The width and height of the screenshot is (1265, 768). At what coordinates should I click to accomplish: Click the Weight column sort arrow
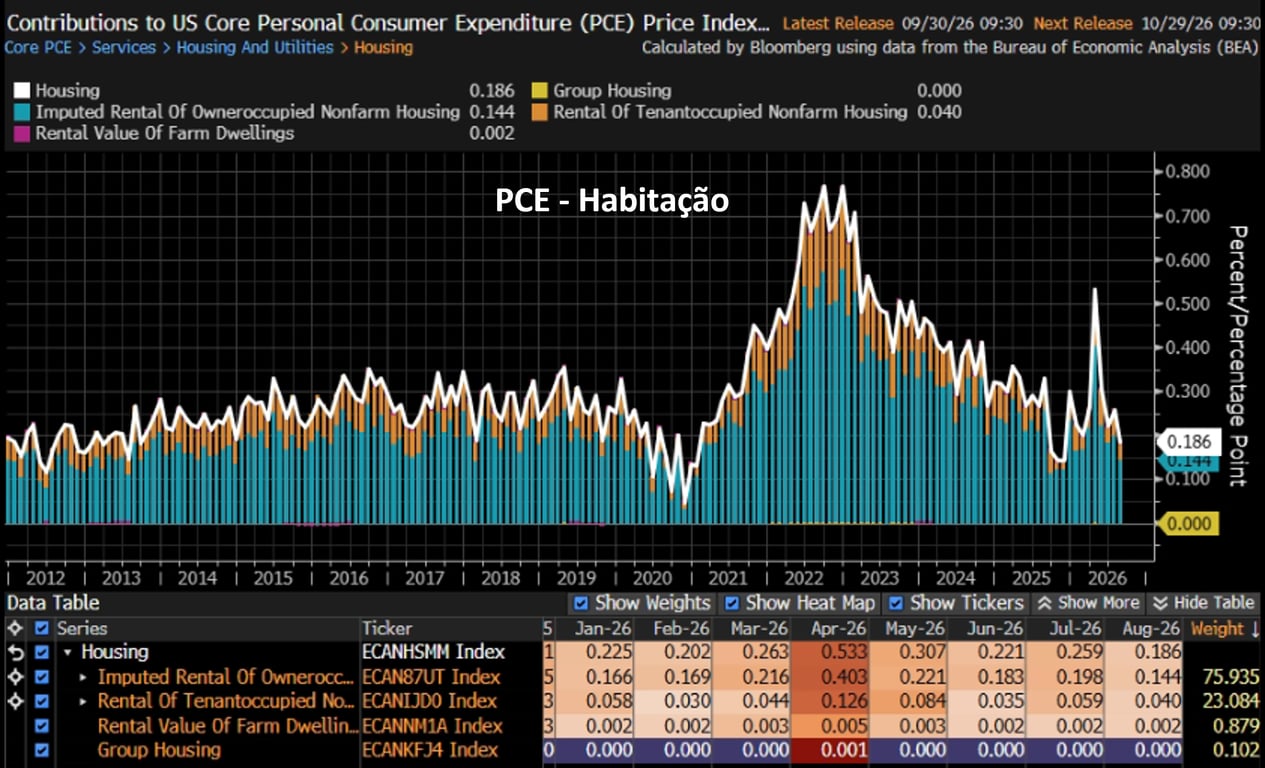coord(1254,629)
